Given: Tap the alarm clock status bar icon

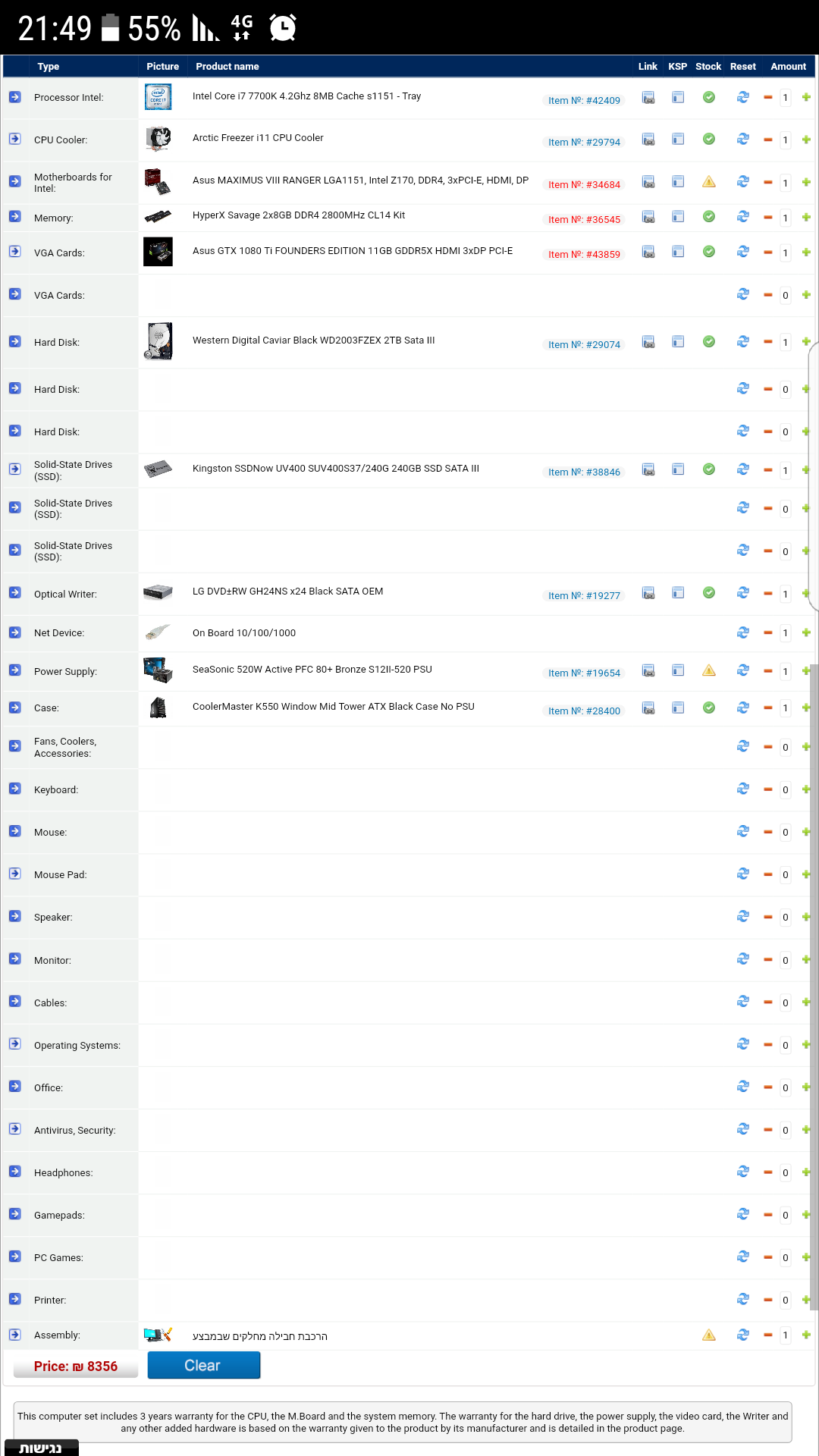Looking at the screenshot, I should [283, 28].
